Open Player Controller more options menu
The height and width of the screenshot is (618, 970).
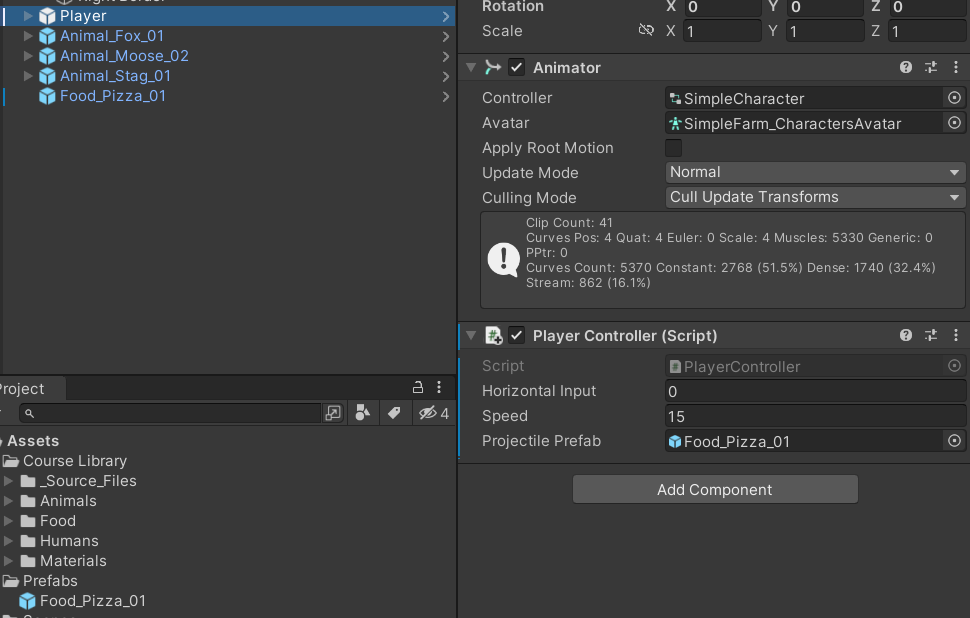coord(956,335)
